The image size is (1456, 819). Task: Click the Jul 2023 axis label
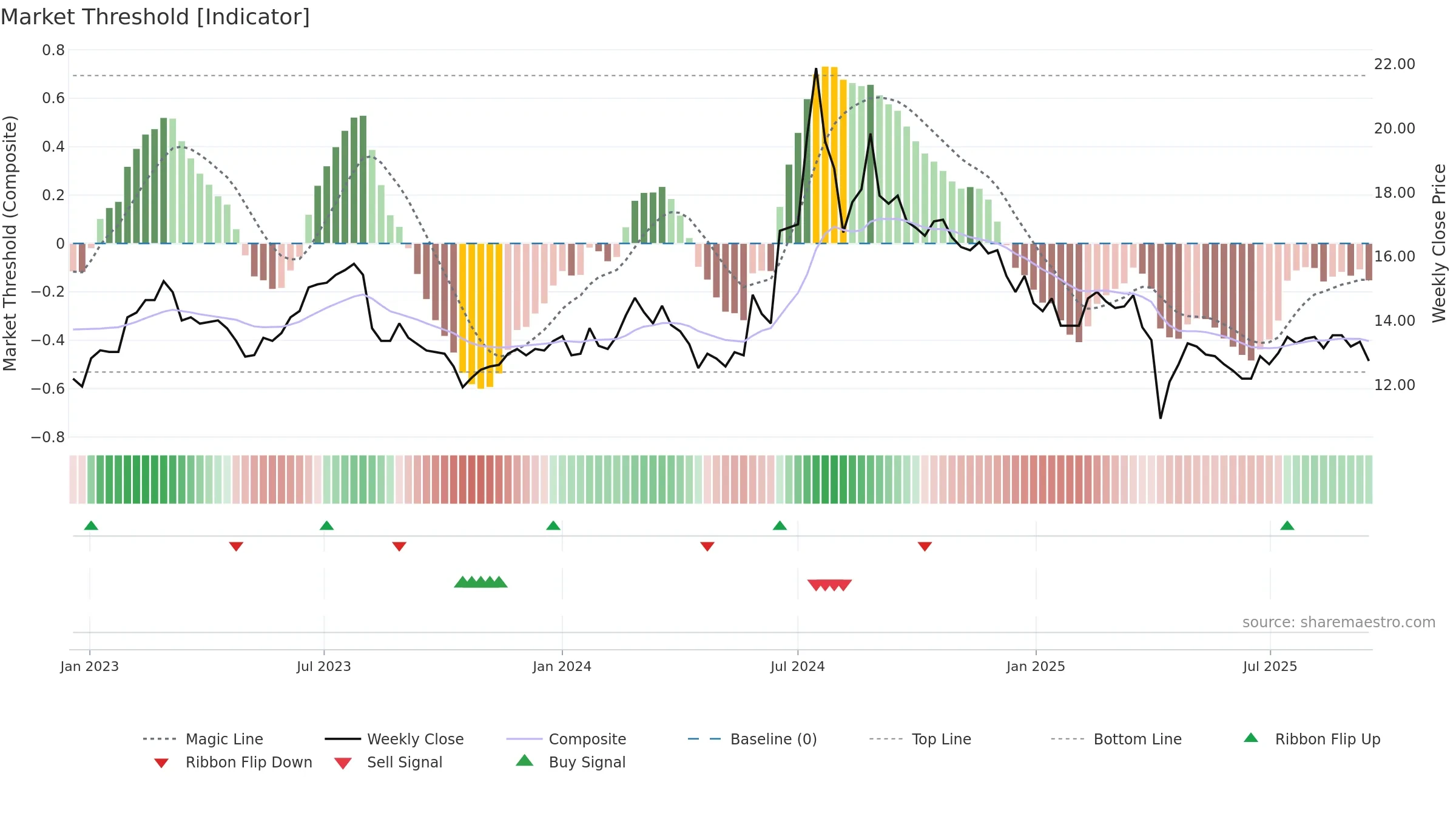coord(324,666)
